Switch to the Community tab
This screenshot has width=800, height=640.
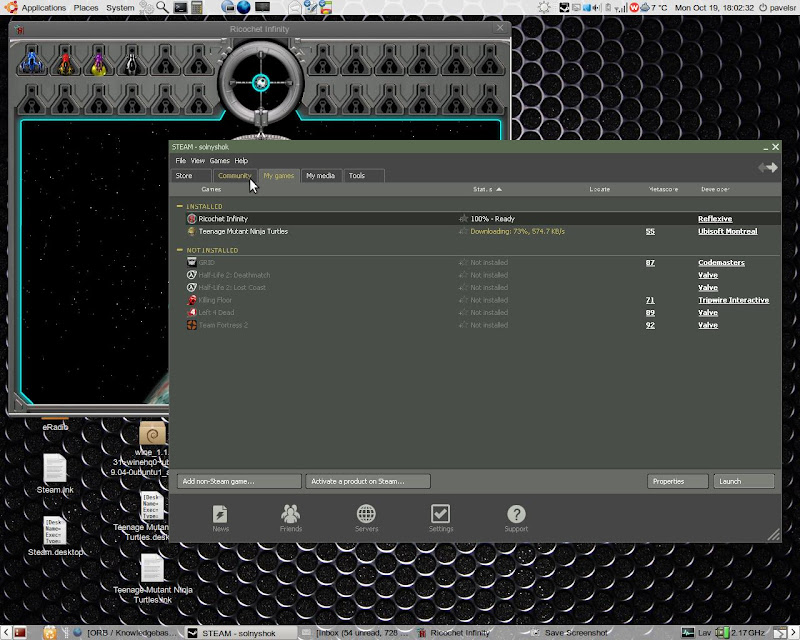235,176
